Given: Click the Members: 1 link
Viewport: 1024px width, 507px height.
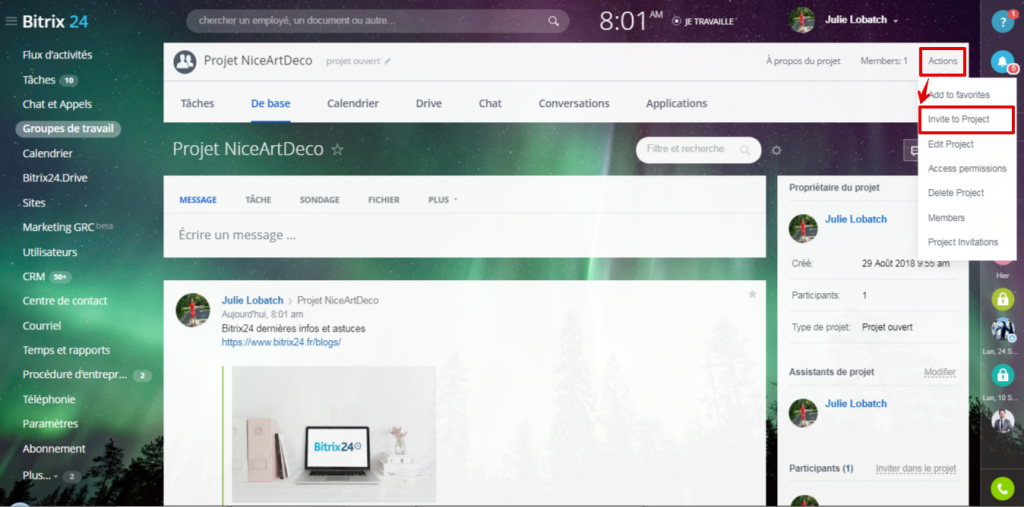Looking at the screenshot, I should click(884, 61).
